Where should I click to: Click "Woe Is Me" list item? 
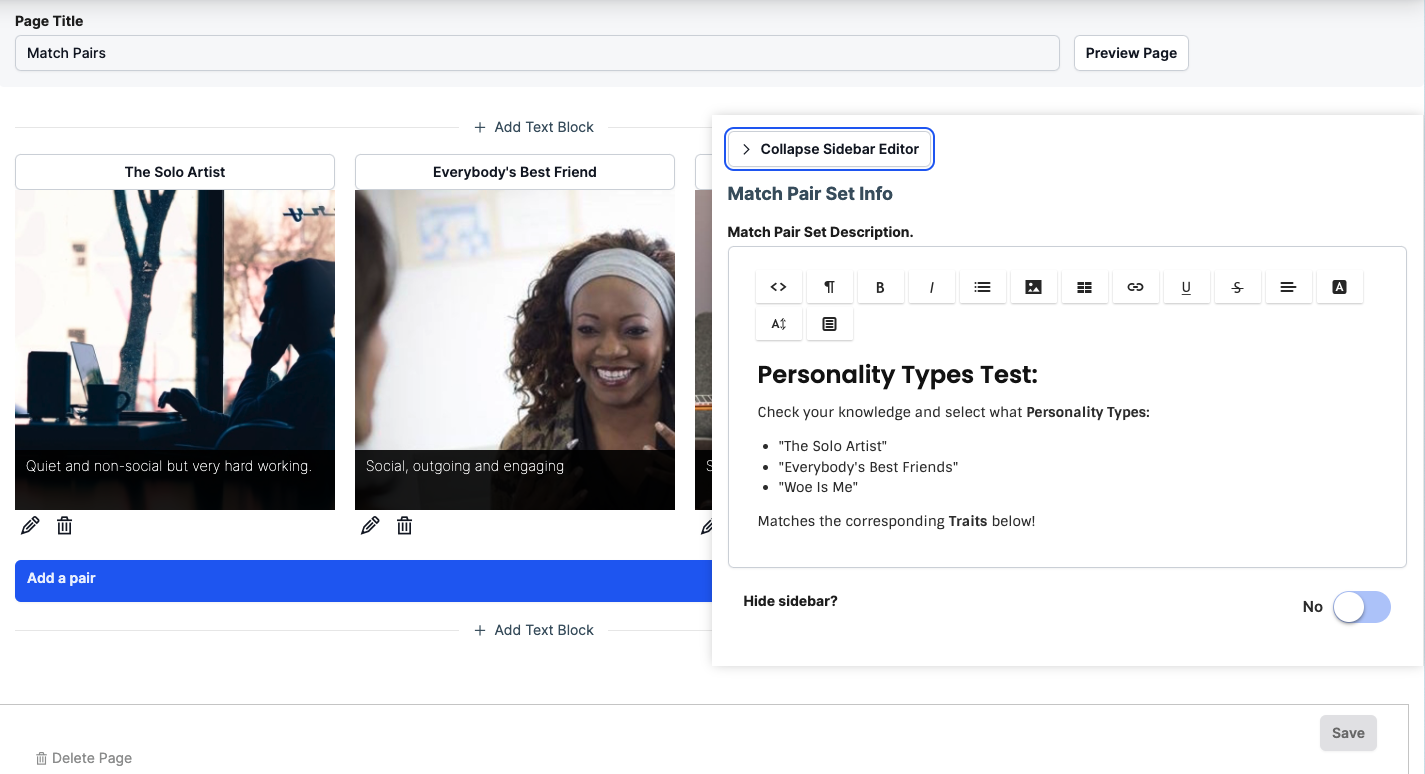[x=818, y=487]
